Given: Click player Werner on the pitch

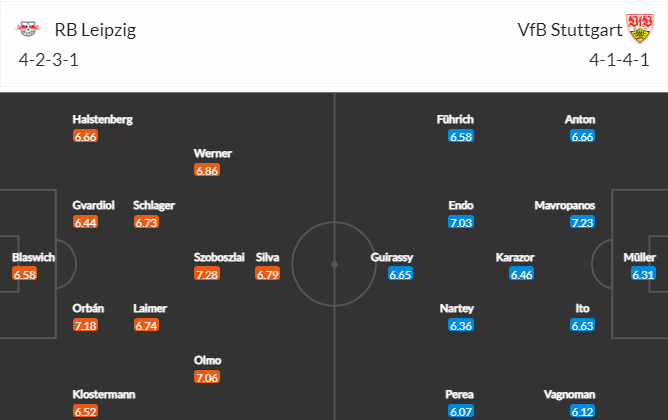Looking at the screenshot, I should pyautogui.click(x=213, y=153).
